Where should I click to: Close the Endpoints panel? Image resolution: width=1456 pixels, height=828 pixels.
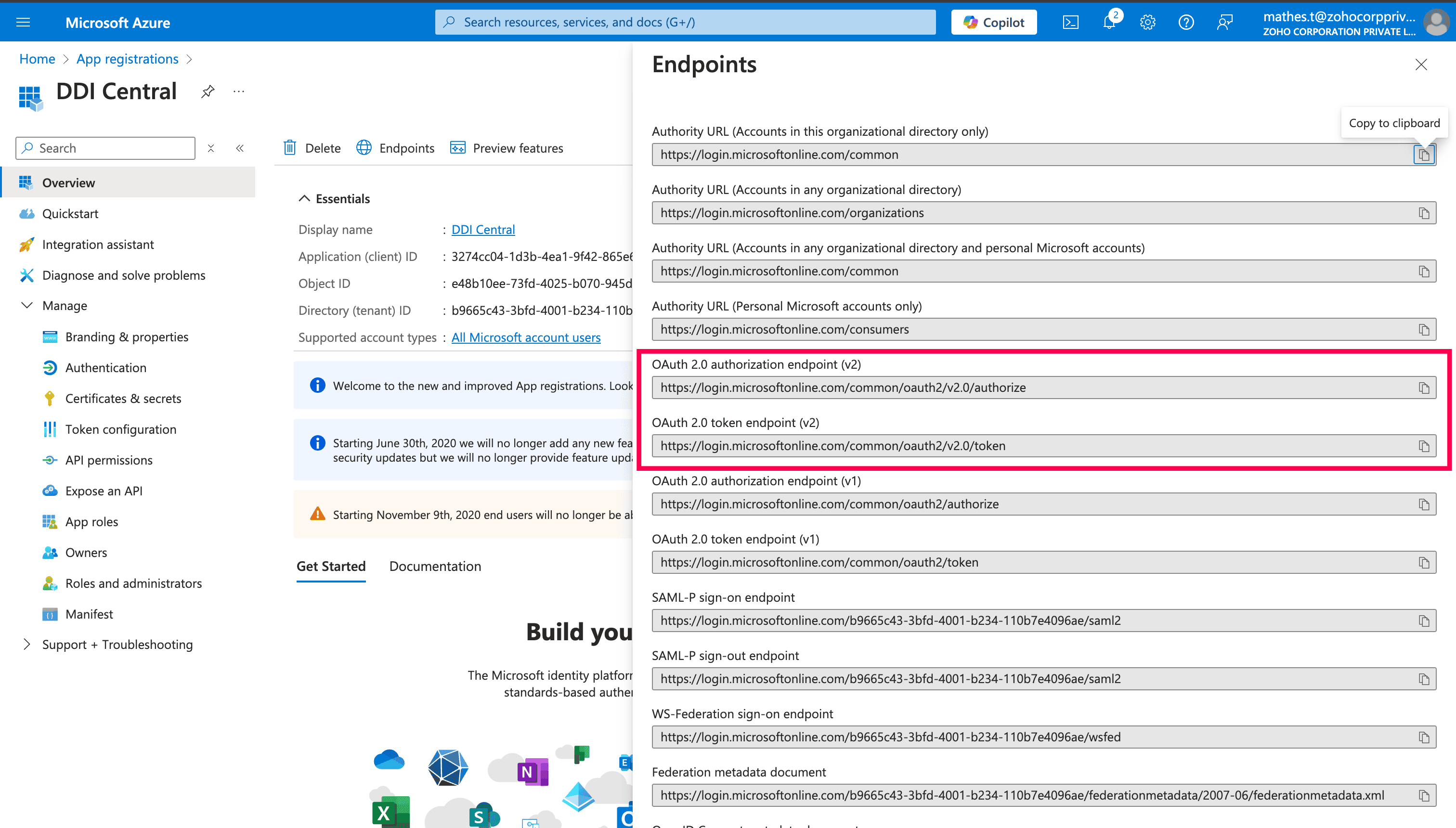(1421, 65)
